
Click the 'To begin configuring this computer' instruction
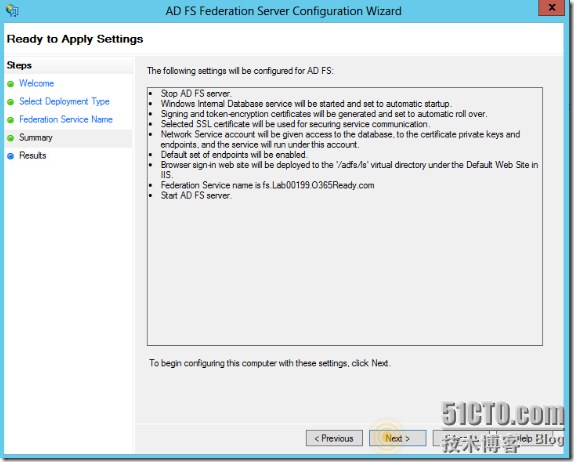point(270,363)
